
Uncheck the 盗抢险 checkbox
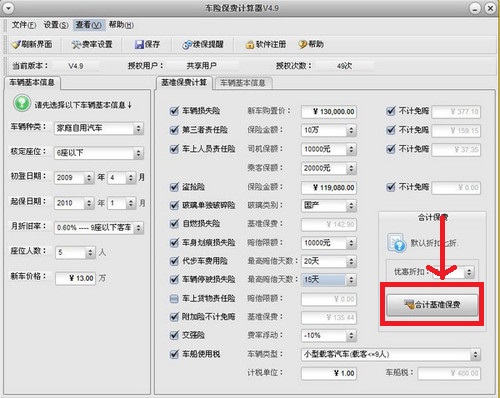coord(174,187)
